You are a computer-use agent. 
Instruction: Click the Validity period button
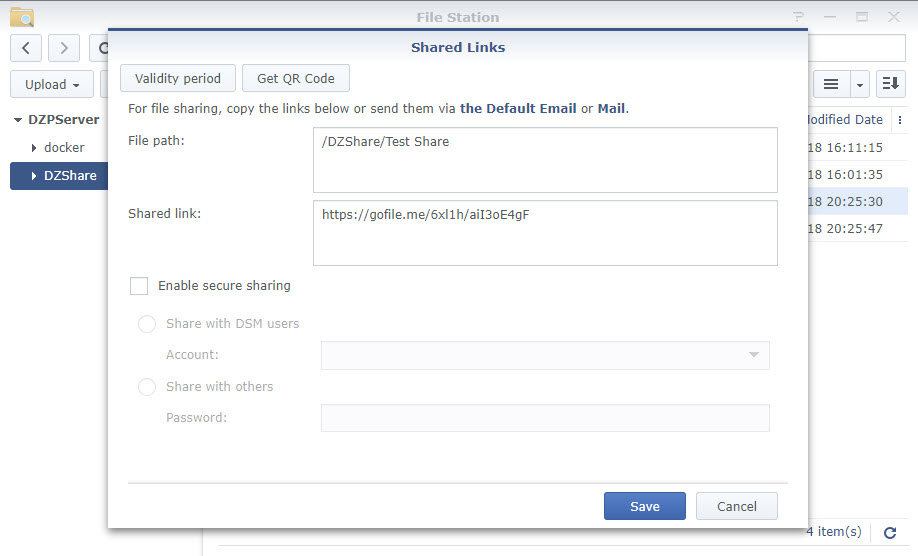point(178,78)
